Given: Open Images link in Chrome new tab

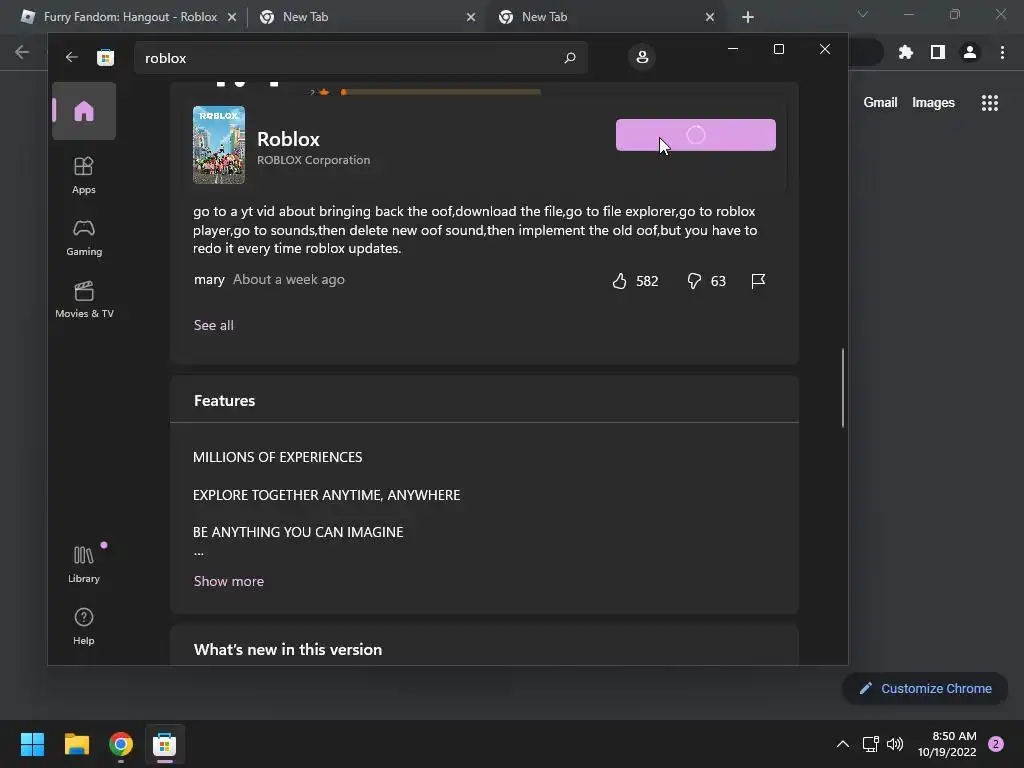Looking at the screenshot, I should (x=933, y=103).
